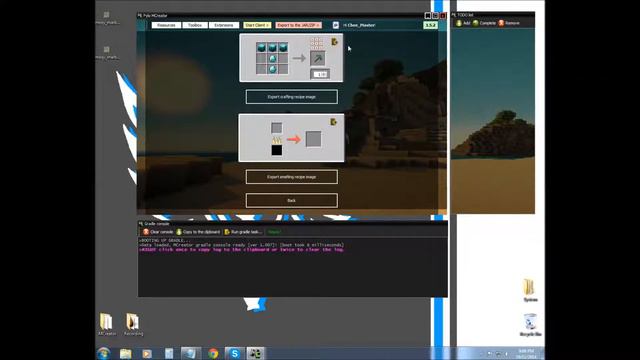This screenshot has height=360, width=640.
Task: Click export icon on crafting recipe panel
Action: point(334,42)
